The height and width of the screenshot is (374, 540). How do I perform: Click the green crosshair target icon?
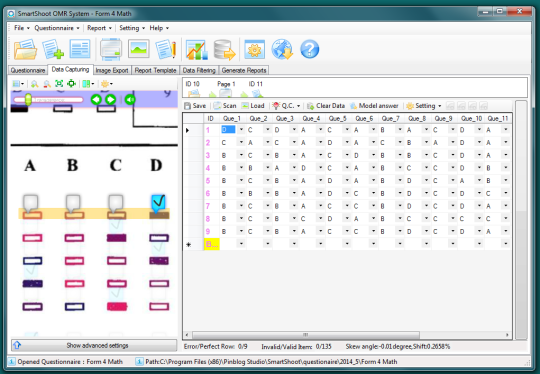coord(71,83)
